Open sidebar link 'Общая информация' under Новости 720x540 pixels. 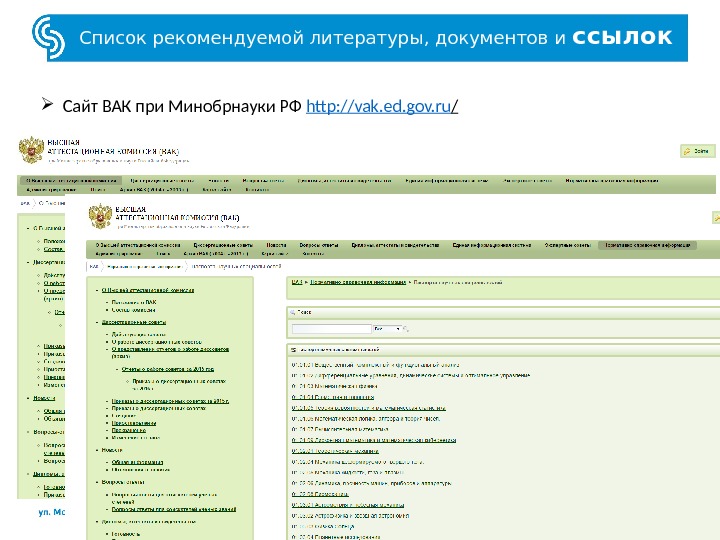(137, 462)
